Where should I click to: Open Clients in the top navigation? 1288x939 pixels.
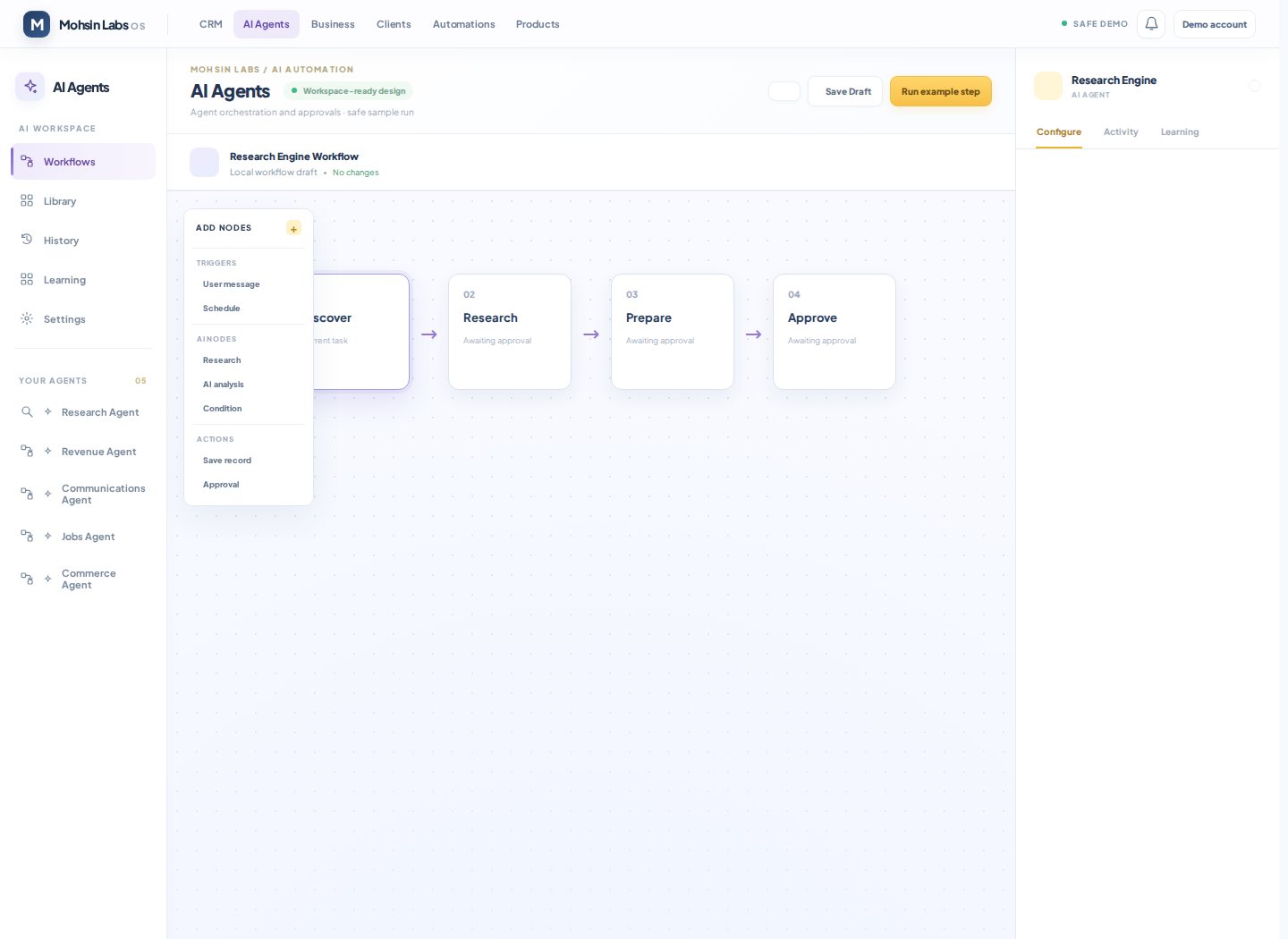pyautogui.click(x=394, y=24)
